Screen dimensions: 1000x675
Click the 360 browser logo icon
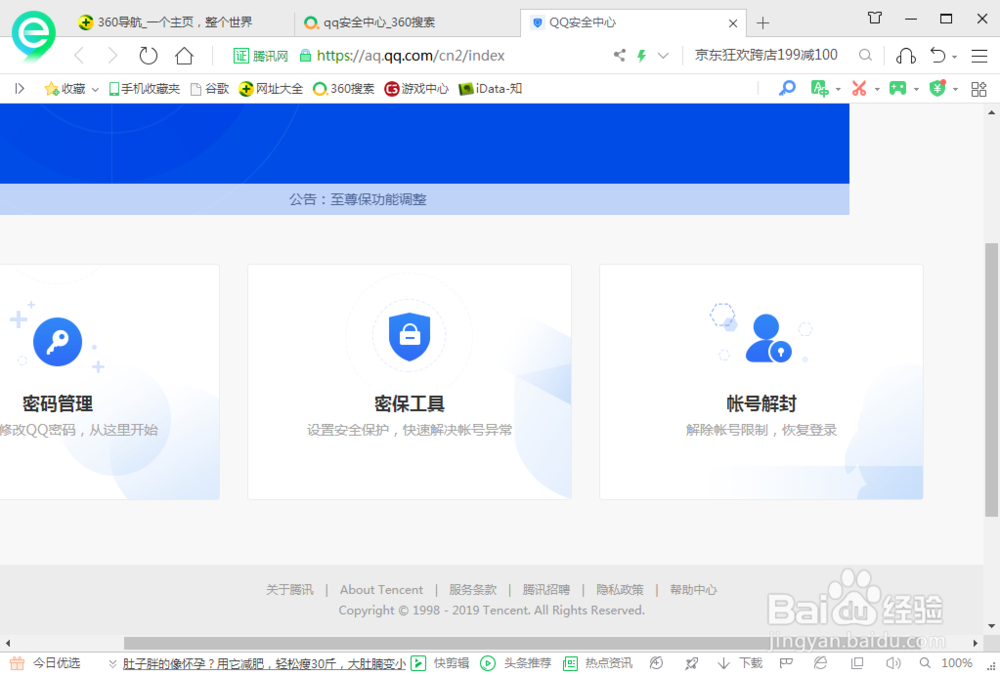pyautogui.click(x=33, y=36)
